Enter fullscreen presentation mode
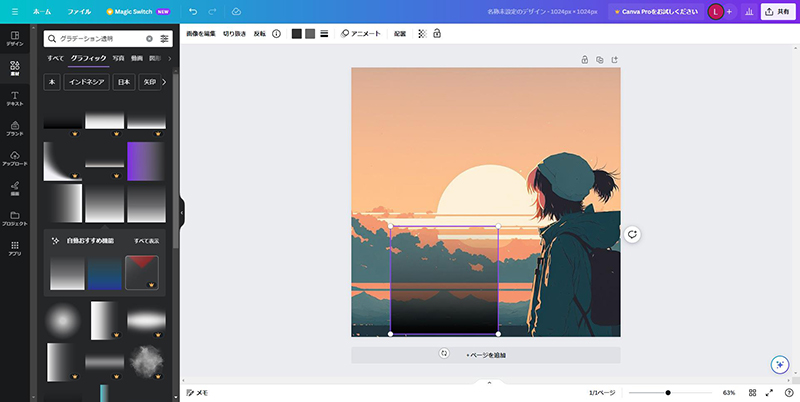 [x=769, y=393]
